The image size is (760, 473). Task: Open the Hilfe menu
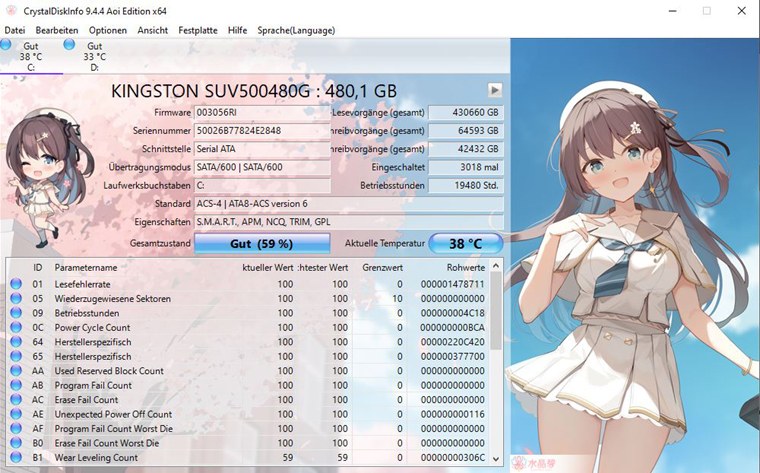(x=238, y=30)
